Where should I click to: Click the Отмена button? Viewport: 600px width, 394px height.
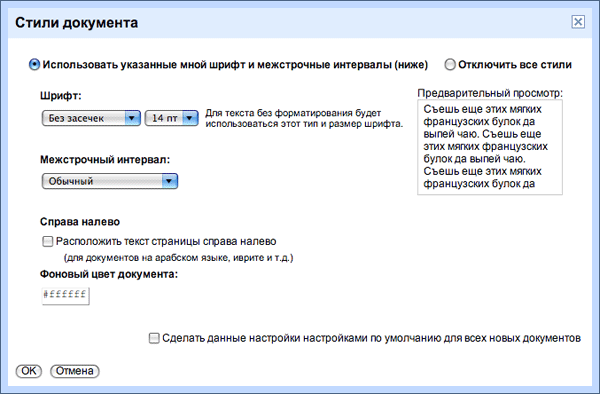pyautogui.click(x=75, y=371)
